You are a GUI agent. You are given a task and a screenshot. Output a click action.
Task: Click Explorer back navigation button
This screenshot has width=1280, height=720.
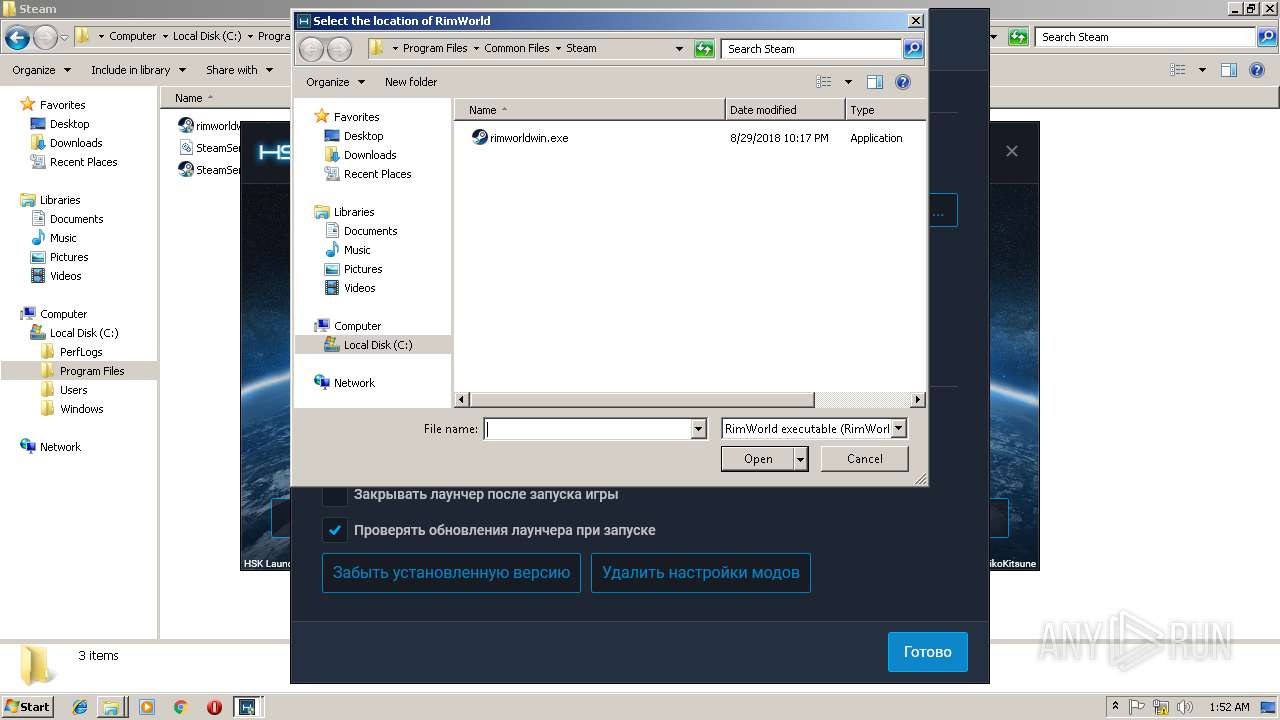tap(17, 38)
